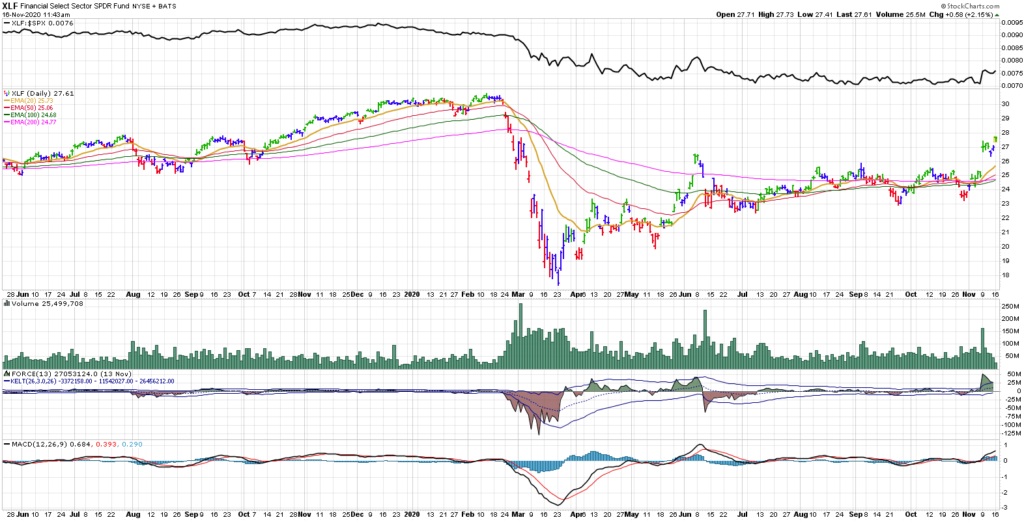
Task: Click the candlestick icon beside XLF (Daily)
Action: click(x=7, y=93)
